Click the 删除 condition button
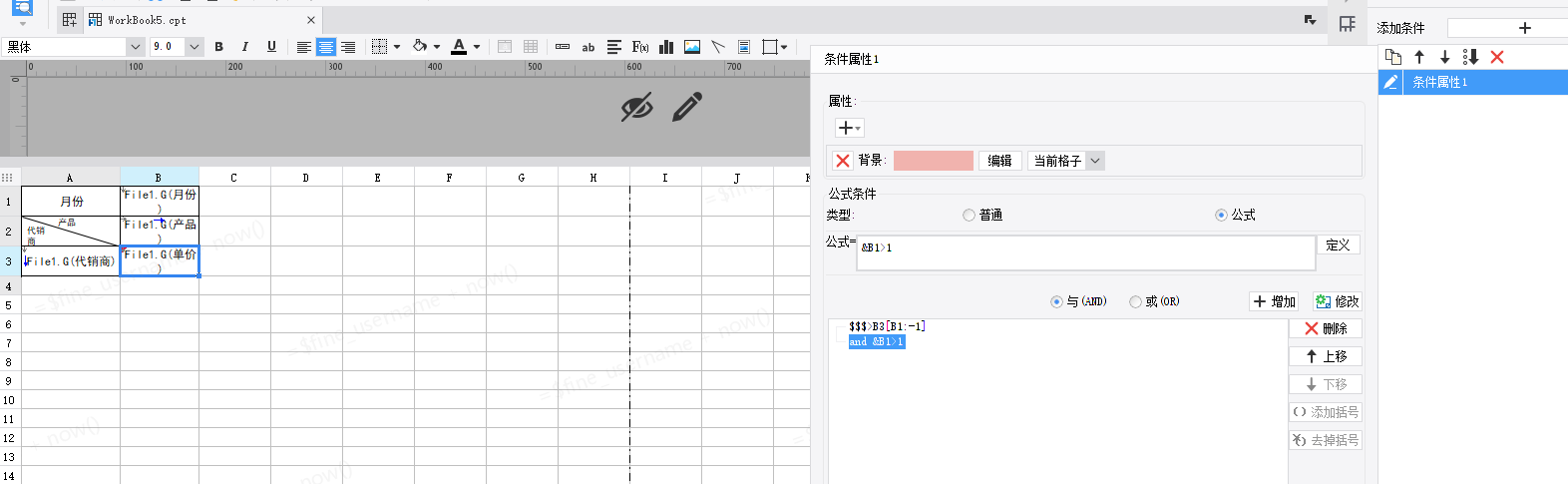The image size is (1568, 484). point(1326,328)
